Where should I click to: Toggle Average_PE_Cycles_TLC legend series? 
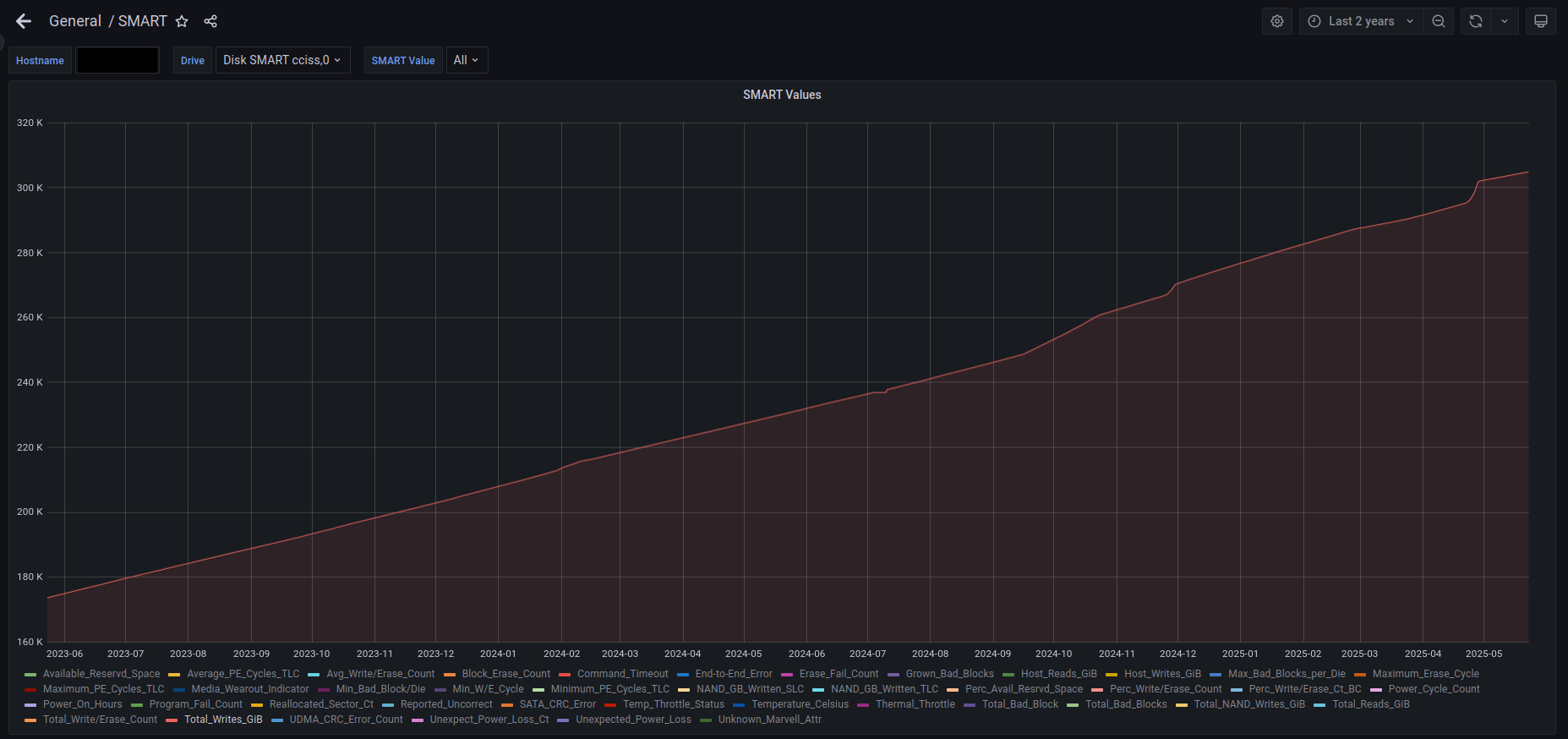243,674
